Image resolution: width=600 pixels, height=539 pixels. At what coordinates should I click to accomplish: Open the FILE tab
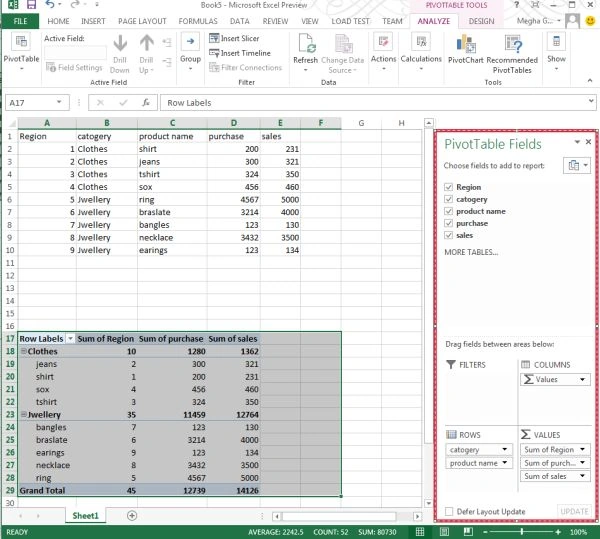coord(20,21)
